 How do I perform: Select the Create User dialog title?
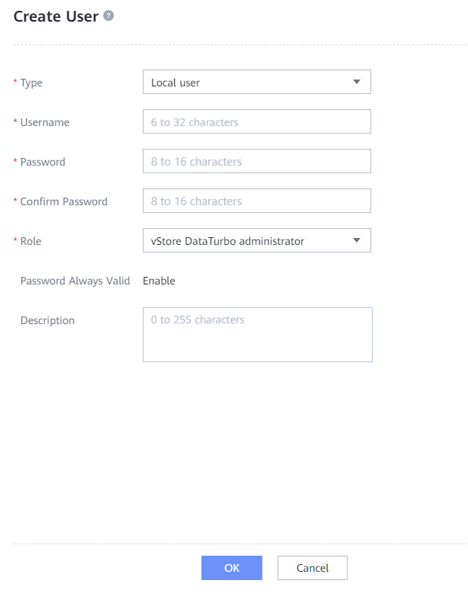[56, 16]
